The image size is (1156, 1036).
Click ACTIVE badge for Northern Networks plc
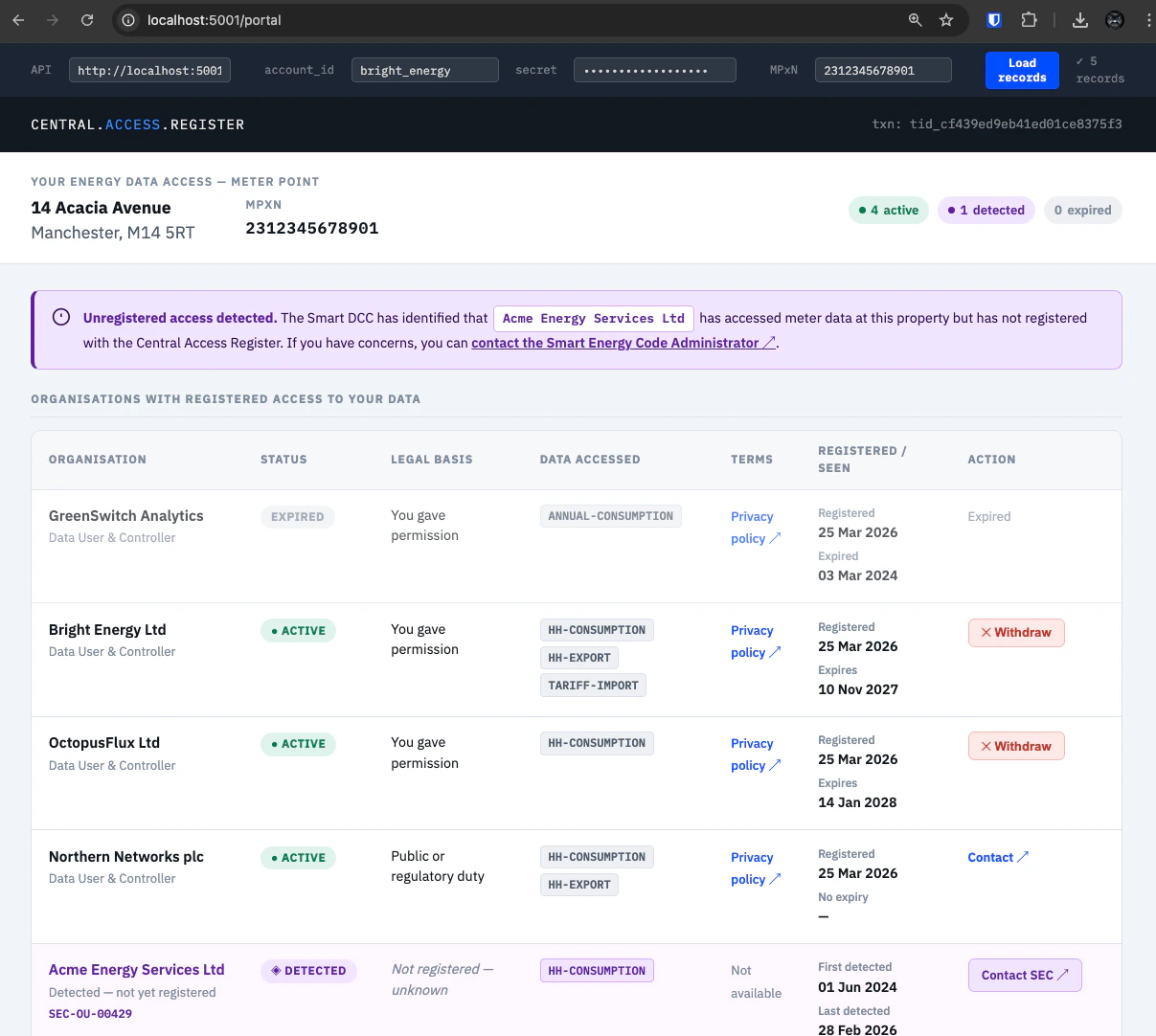(298, 858)
